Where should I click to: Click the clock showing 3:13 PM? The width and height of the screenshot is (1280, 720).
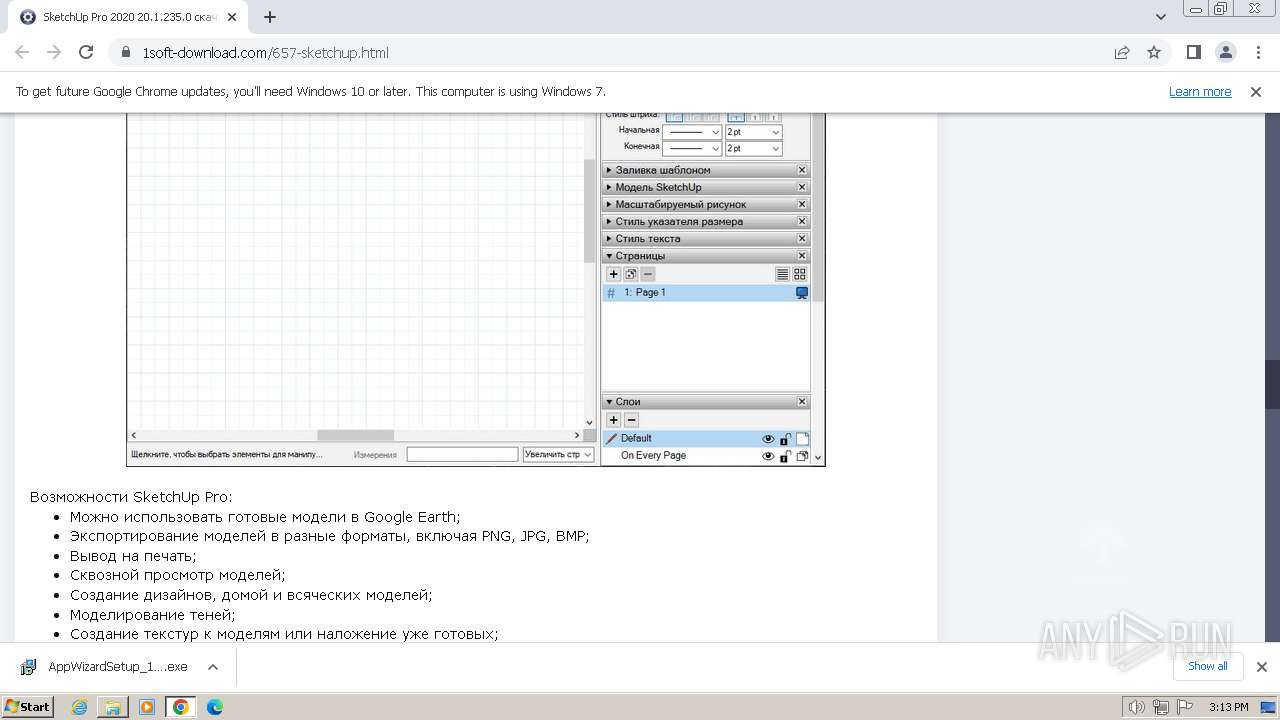[1228, 707]
